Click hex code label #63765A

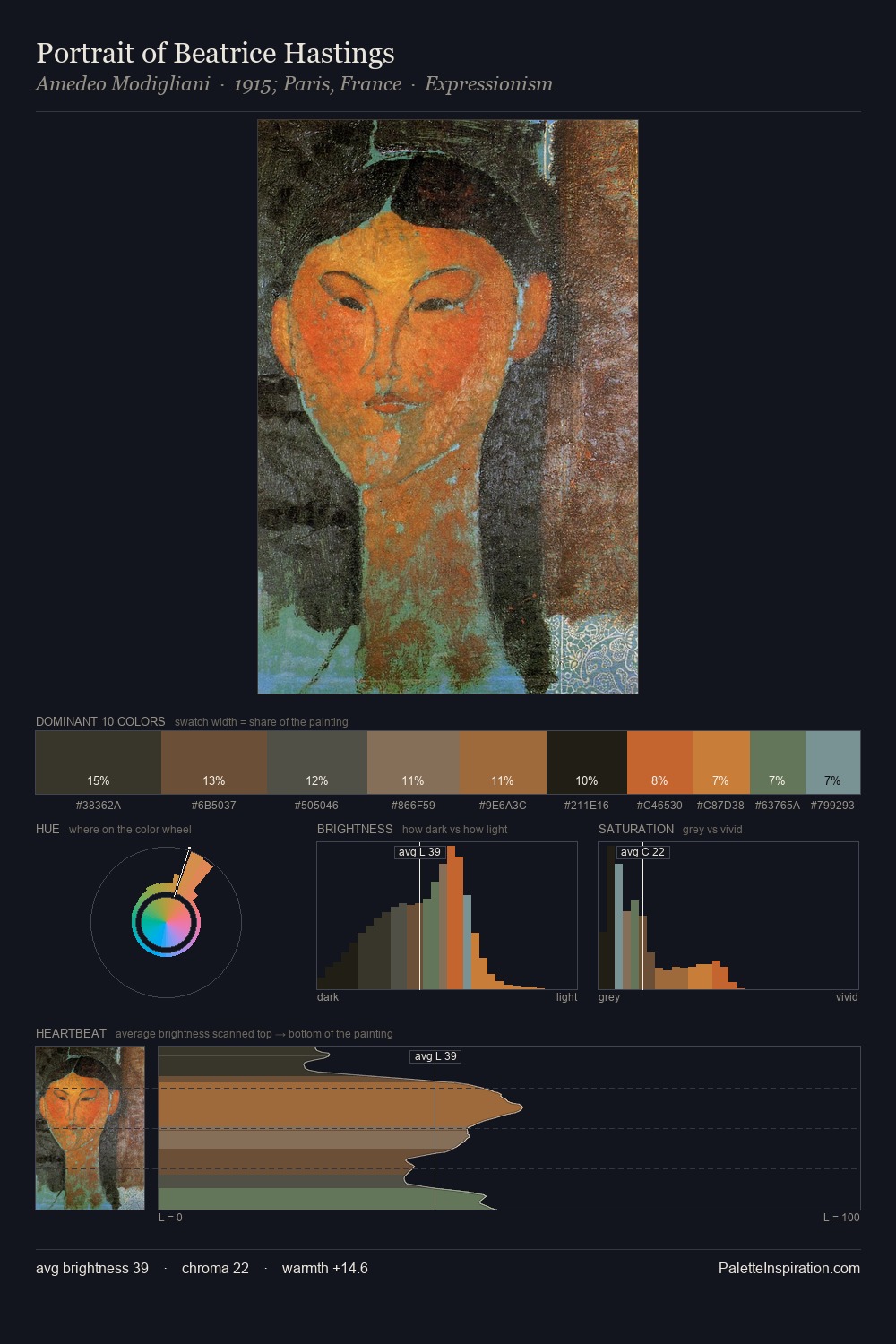[778, 806]
